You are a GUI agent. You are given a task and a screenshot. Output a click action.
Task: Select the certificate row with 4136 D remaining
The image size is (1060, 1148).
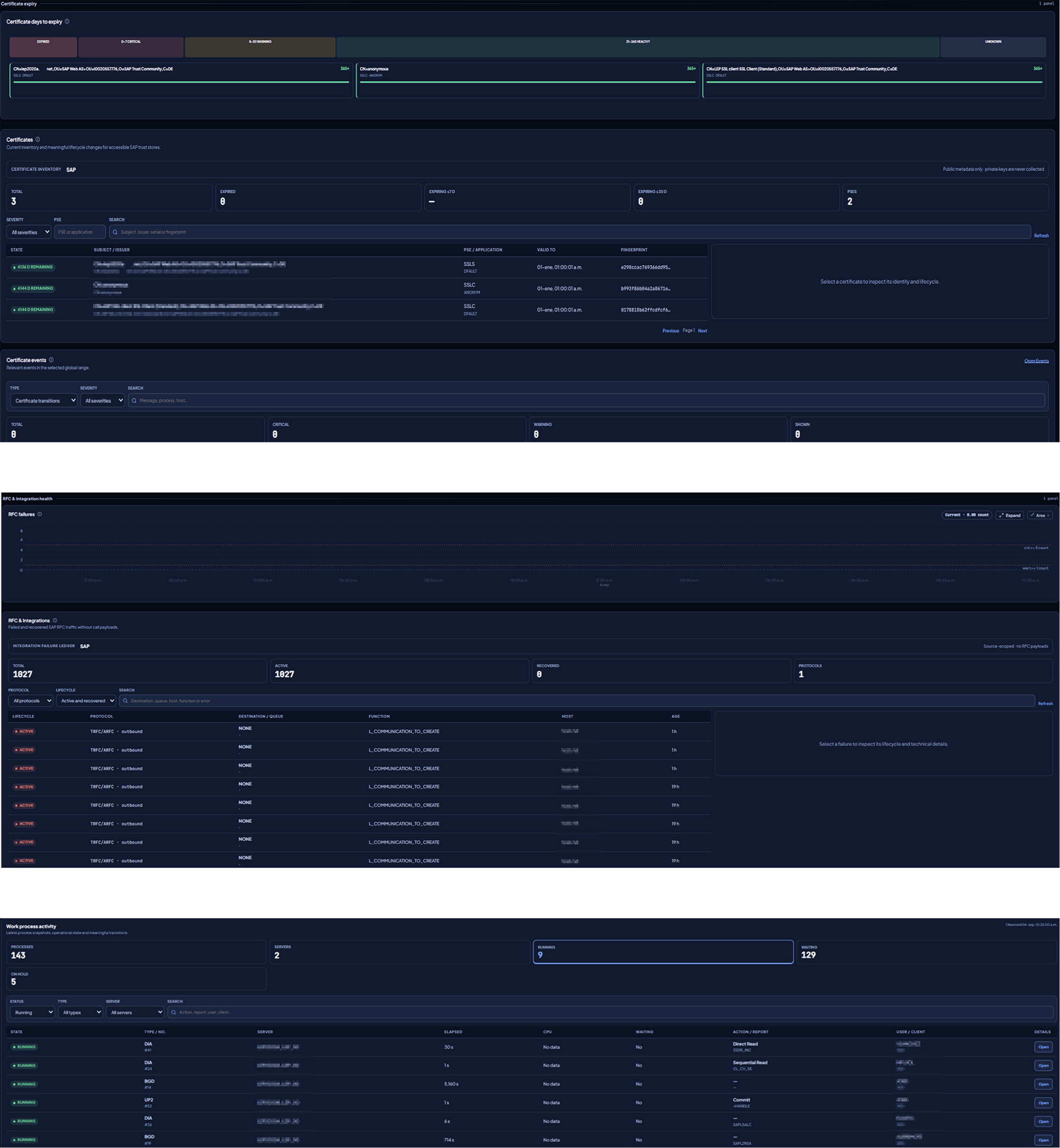point(357,267)
